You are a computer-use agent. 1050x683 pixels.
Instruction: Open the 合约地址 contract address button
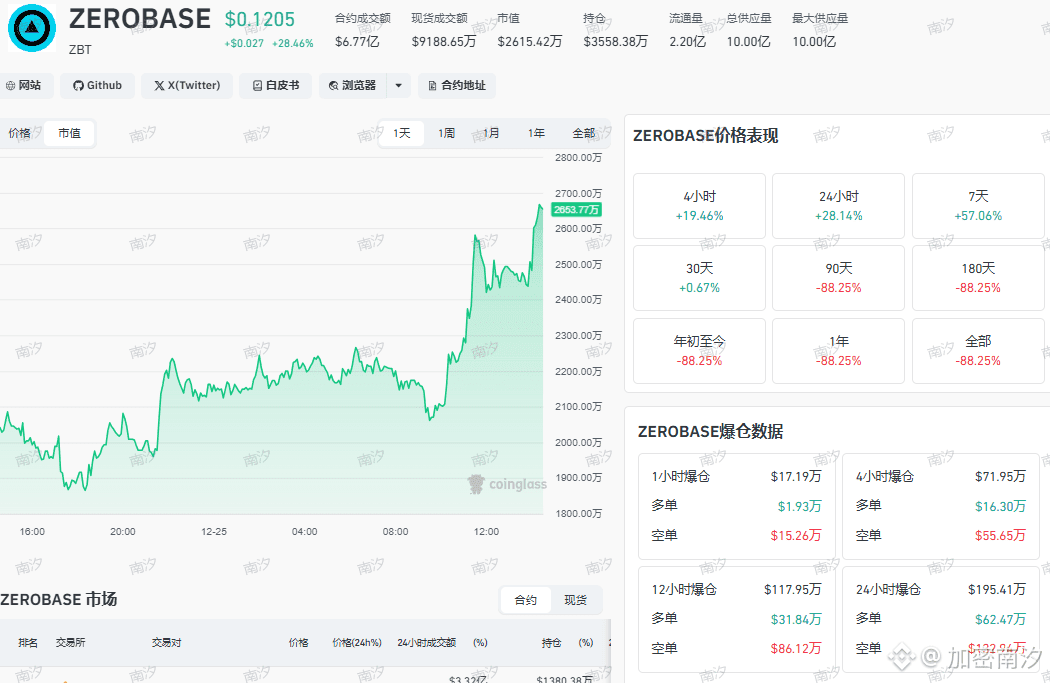457,86
